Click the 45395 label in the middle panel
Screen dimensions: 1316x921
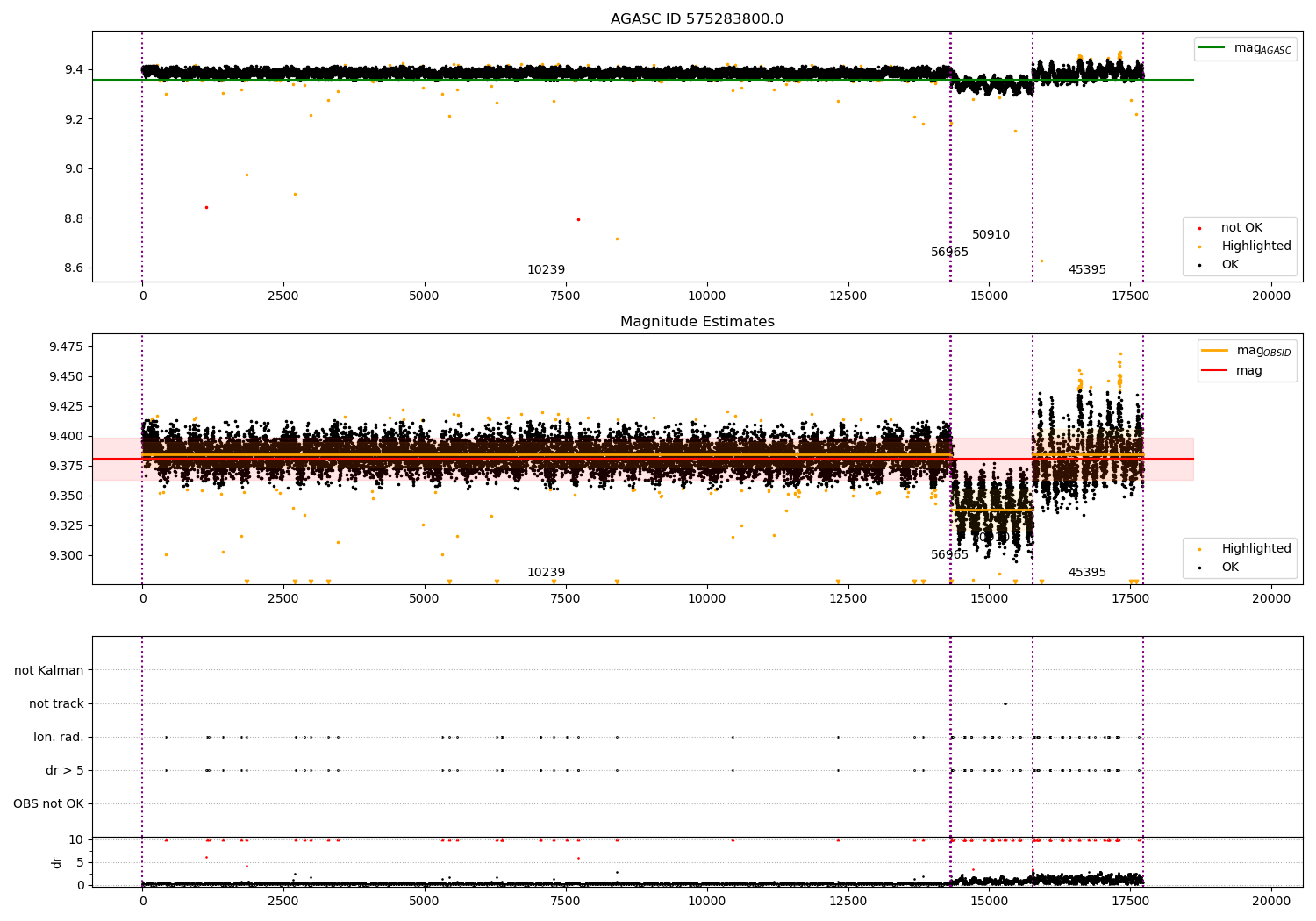pyautogui.click(x=1087, y=573)
